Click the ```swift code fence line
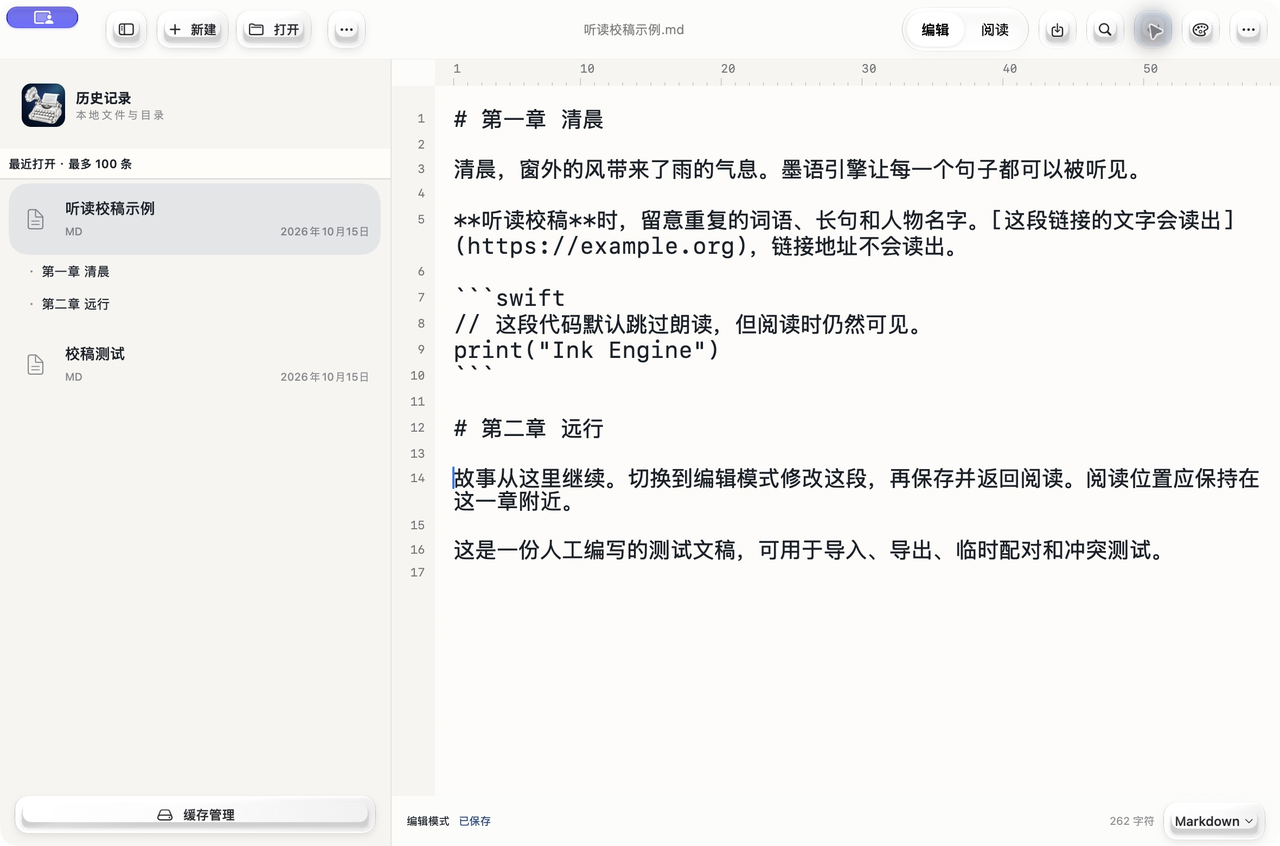 point(510,298)
